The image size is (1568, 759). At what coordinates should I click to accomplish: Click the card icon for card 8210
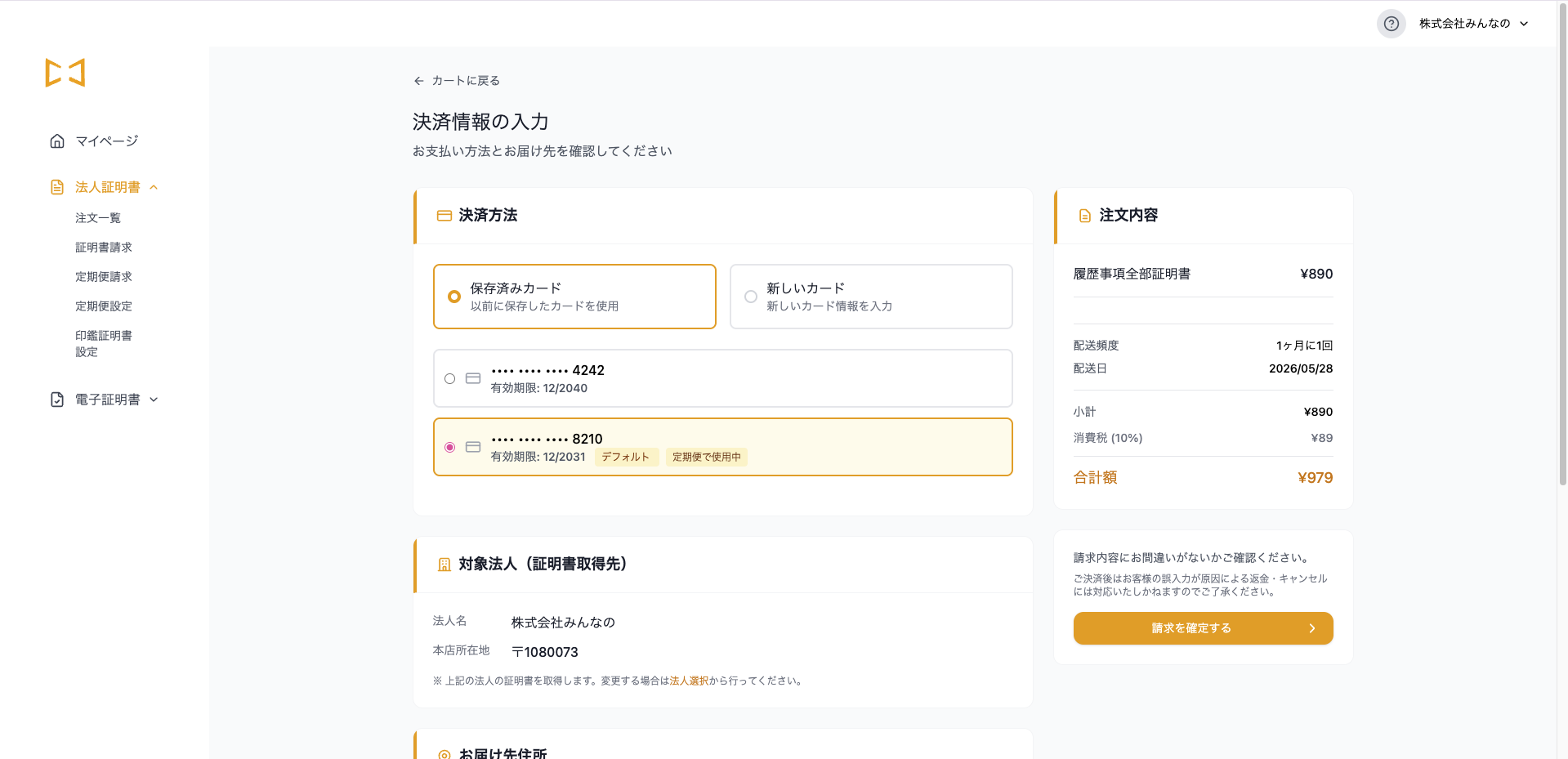pos(473,447)
